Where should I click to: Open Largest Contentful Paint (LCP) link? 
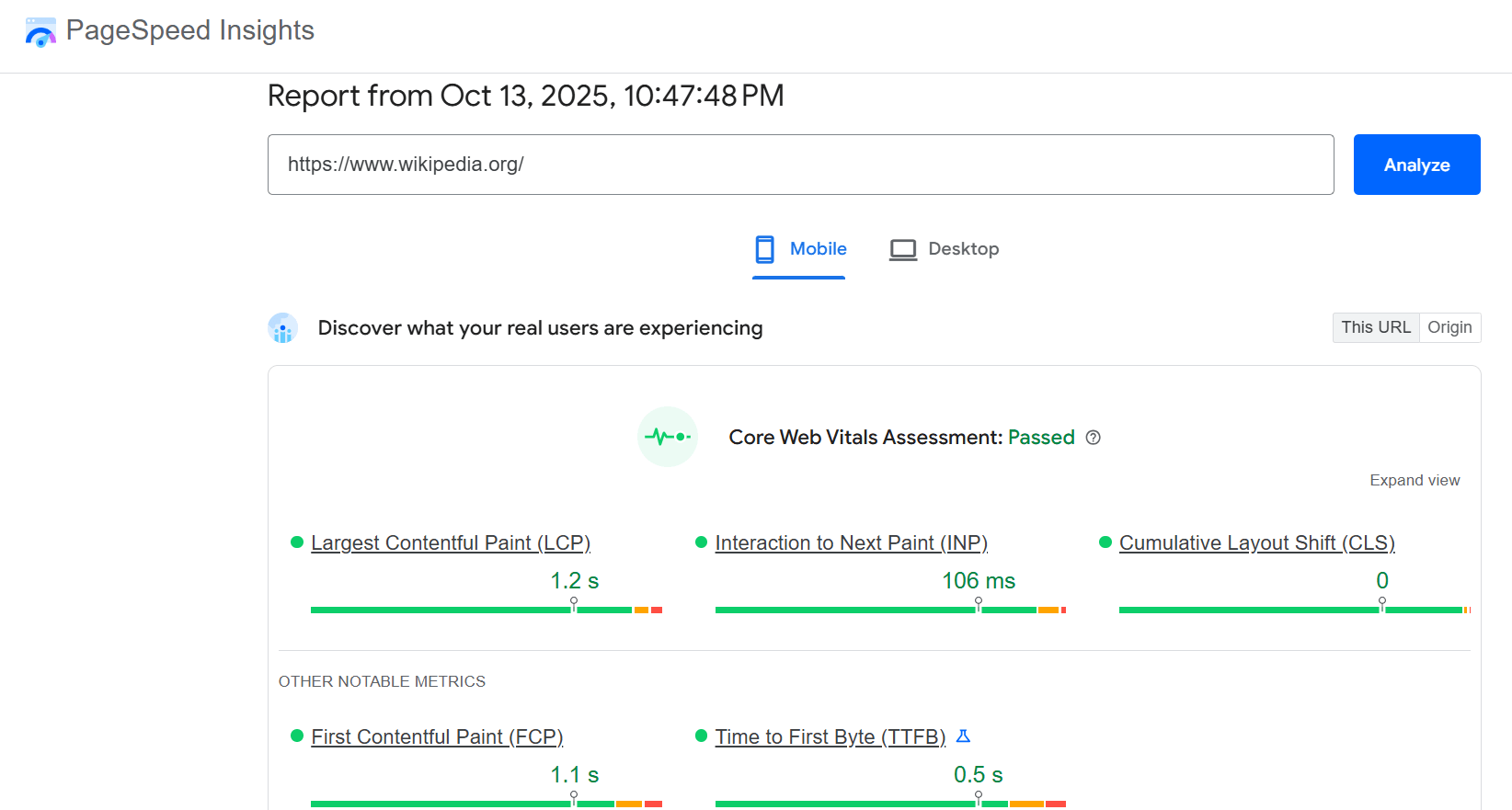tap(451, 542)
